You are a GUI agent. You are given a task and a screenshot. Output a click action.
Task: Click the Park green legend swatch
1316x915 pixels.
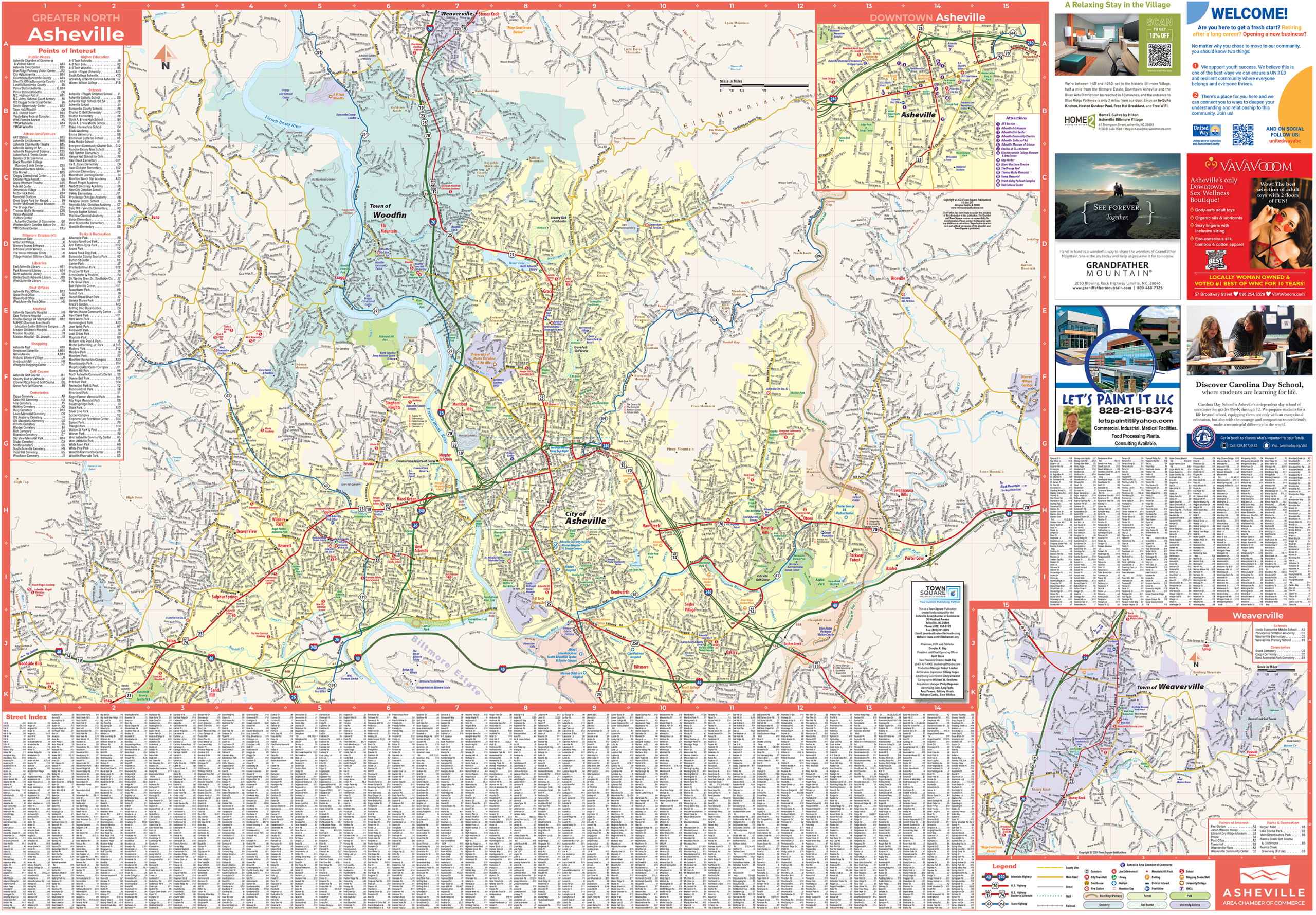pyautogui.click(x=1190, y=896)
